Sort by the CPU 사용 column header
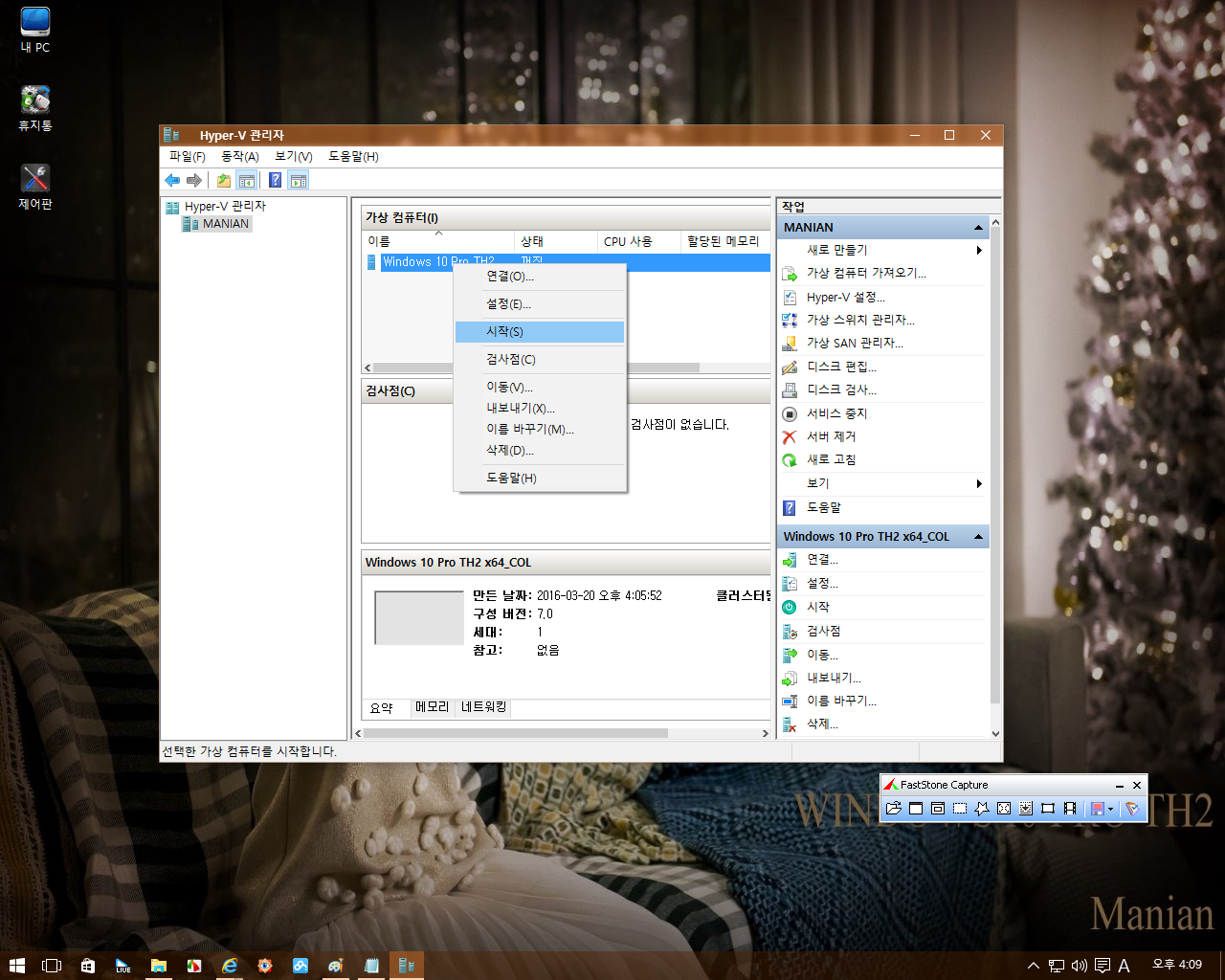Image resolution: width=1225 pixels, height=980 pixels. tap(639, 242)
